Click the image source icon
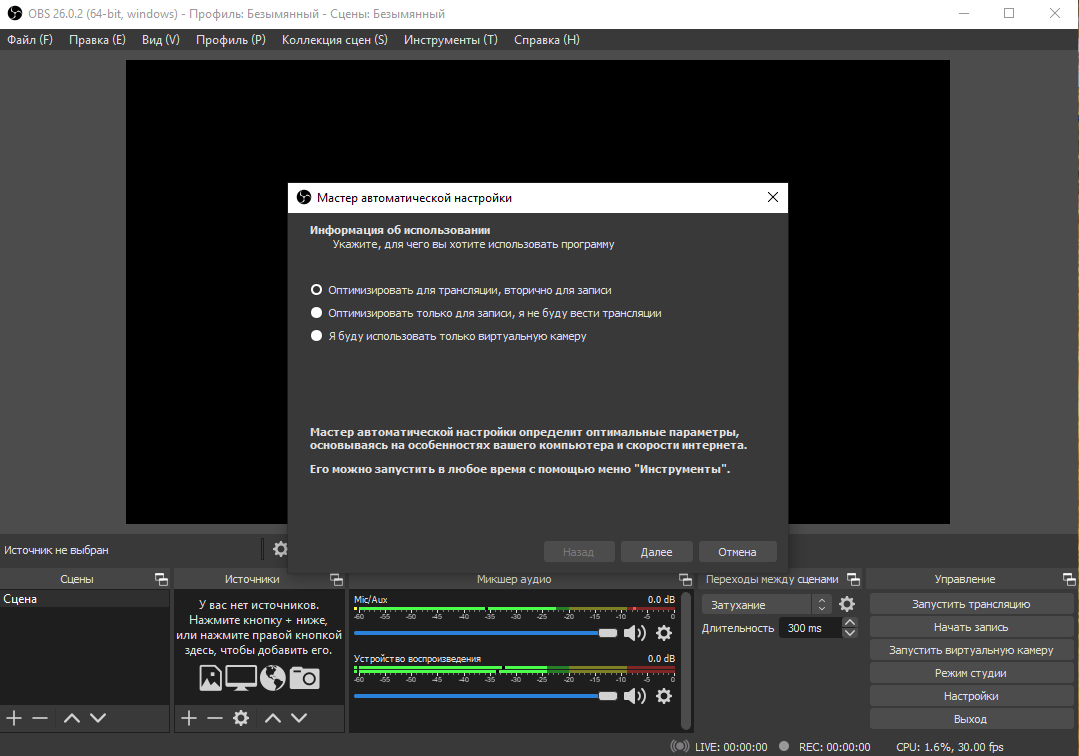Viewport: 1079px width, 756px height. point(211,678)
